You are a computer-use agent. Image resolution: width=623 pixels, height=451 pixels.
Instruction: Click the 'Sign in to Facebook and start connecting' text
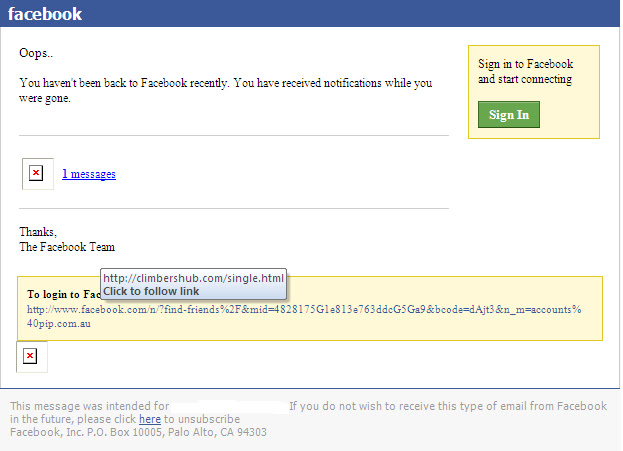point(525,72)
